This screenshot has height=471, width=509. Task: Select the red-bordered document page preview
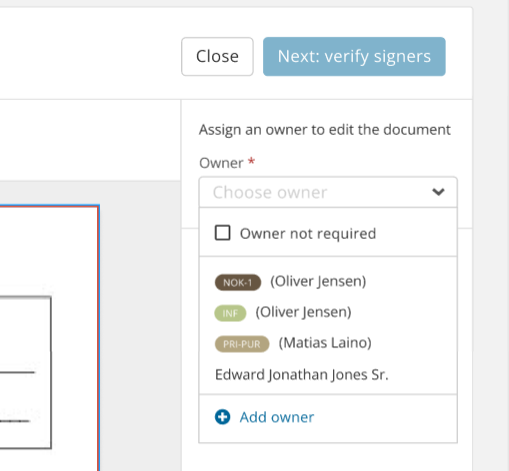point(49,338)
